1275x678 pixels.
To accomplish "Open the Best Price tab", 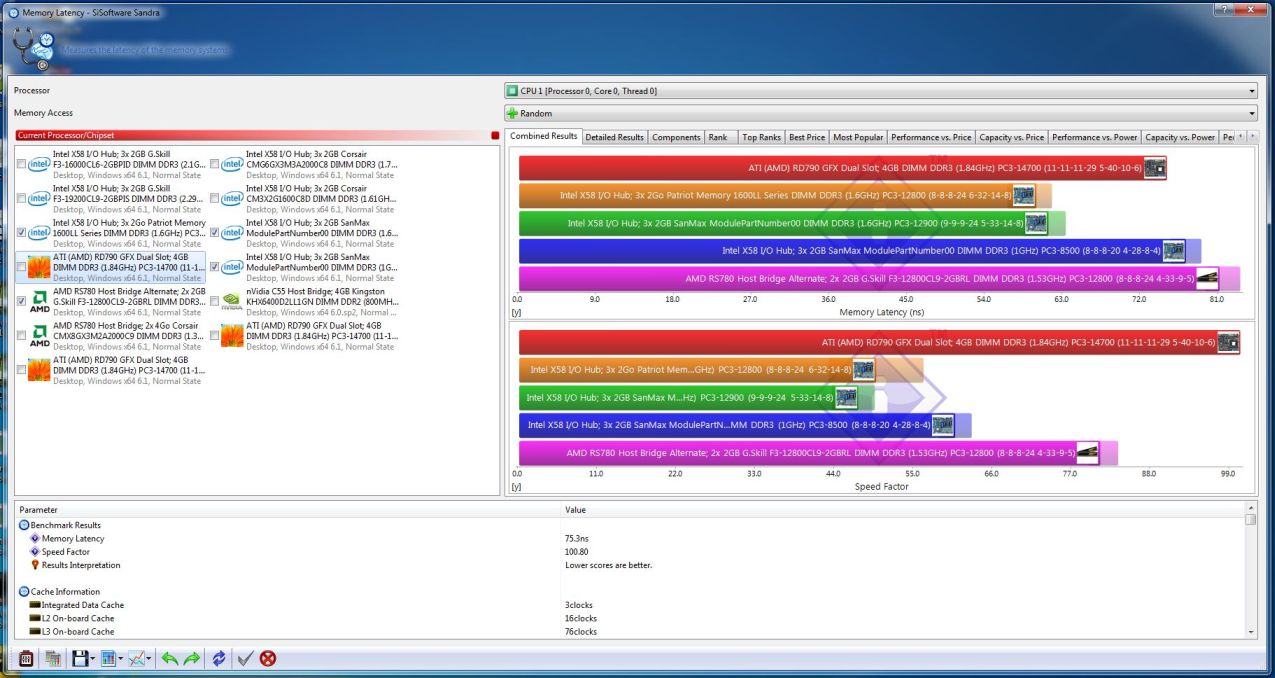I will coord(807,137).
